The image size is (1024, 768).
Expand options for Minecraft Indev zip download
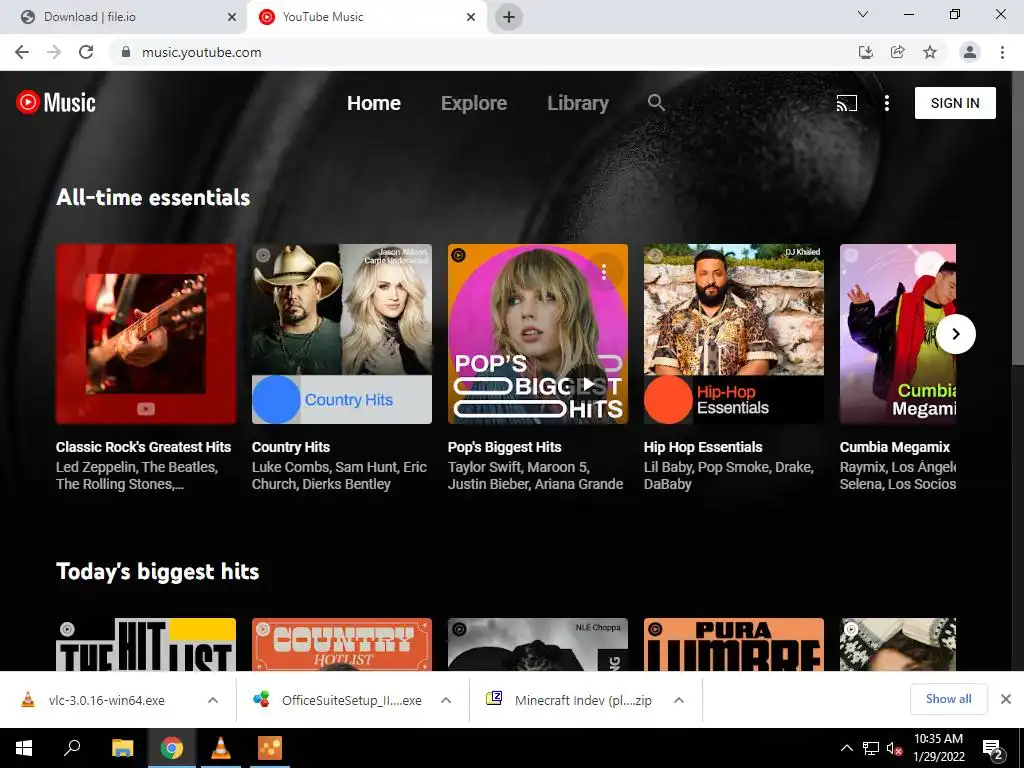click(x=679, y=700)
